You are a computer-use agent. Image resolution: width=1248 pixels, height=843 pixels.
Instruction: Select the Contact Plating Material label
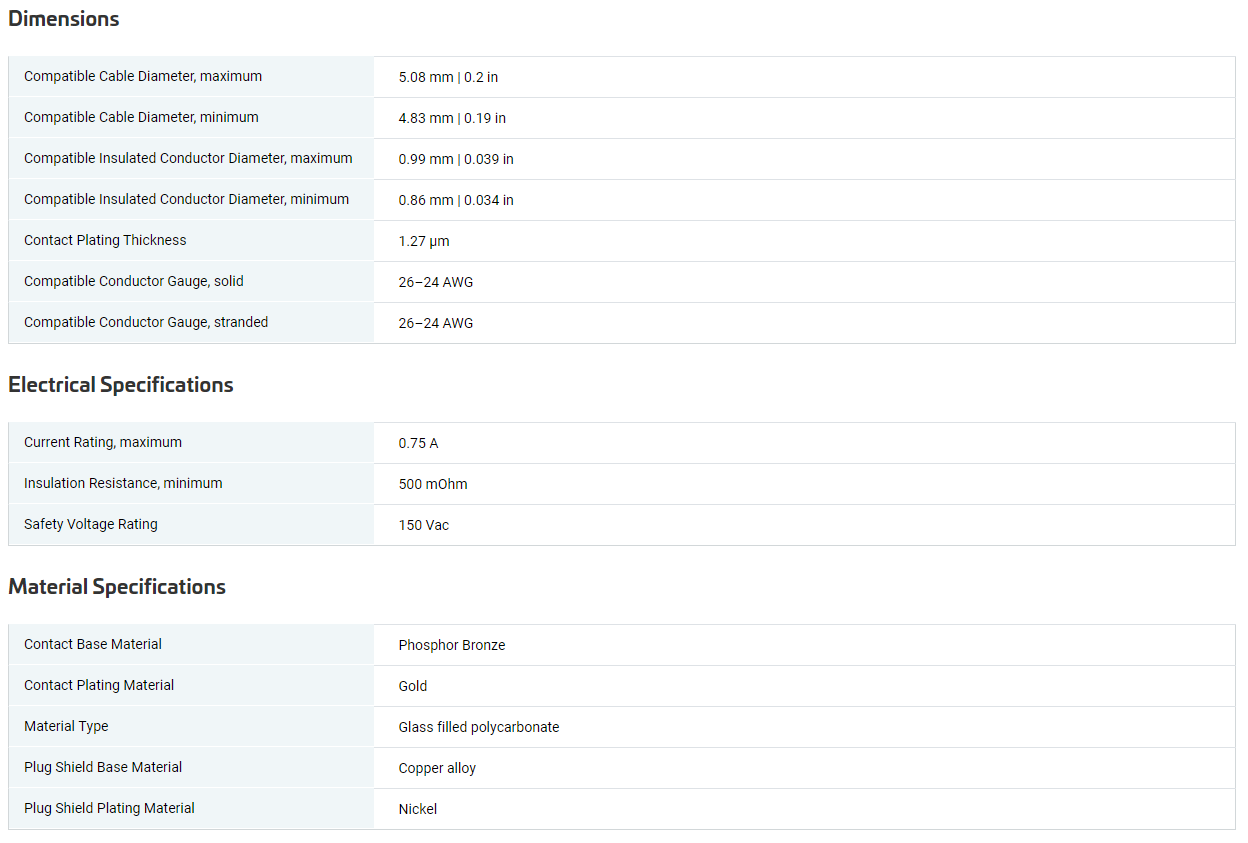pos(99,685)
